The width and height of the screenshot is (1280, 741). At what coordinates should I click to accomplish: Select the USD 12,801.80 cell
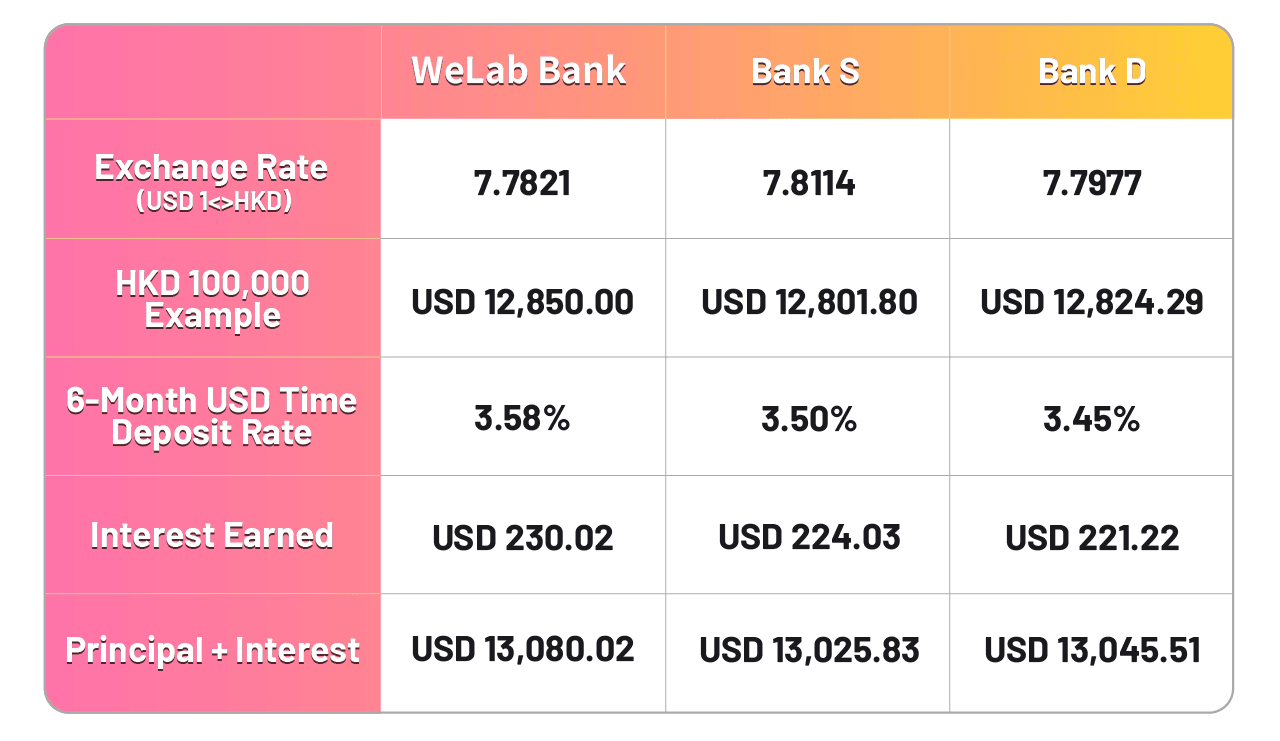(809, 302)
